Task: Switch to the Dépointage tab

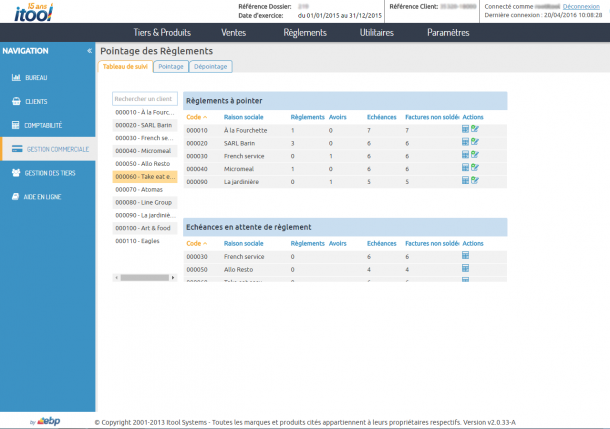Action: click(x=210, y=66)
